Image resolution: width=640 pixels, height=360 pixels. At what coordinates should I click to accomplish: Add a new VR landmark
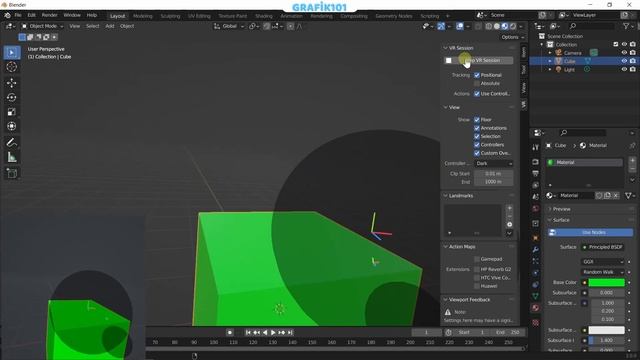(509, 208)
